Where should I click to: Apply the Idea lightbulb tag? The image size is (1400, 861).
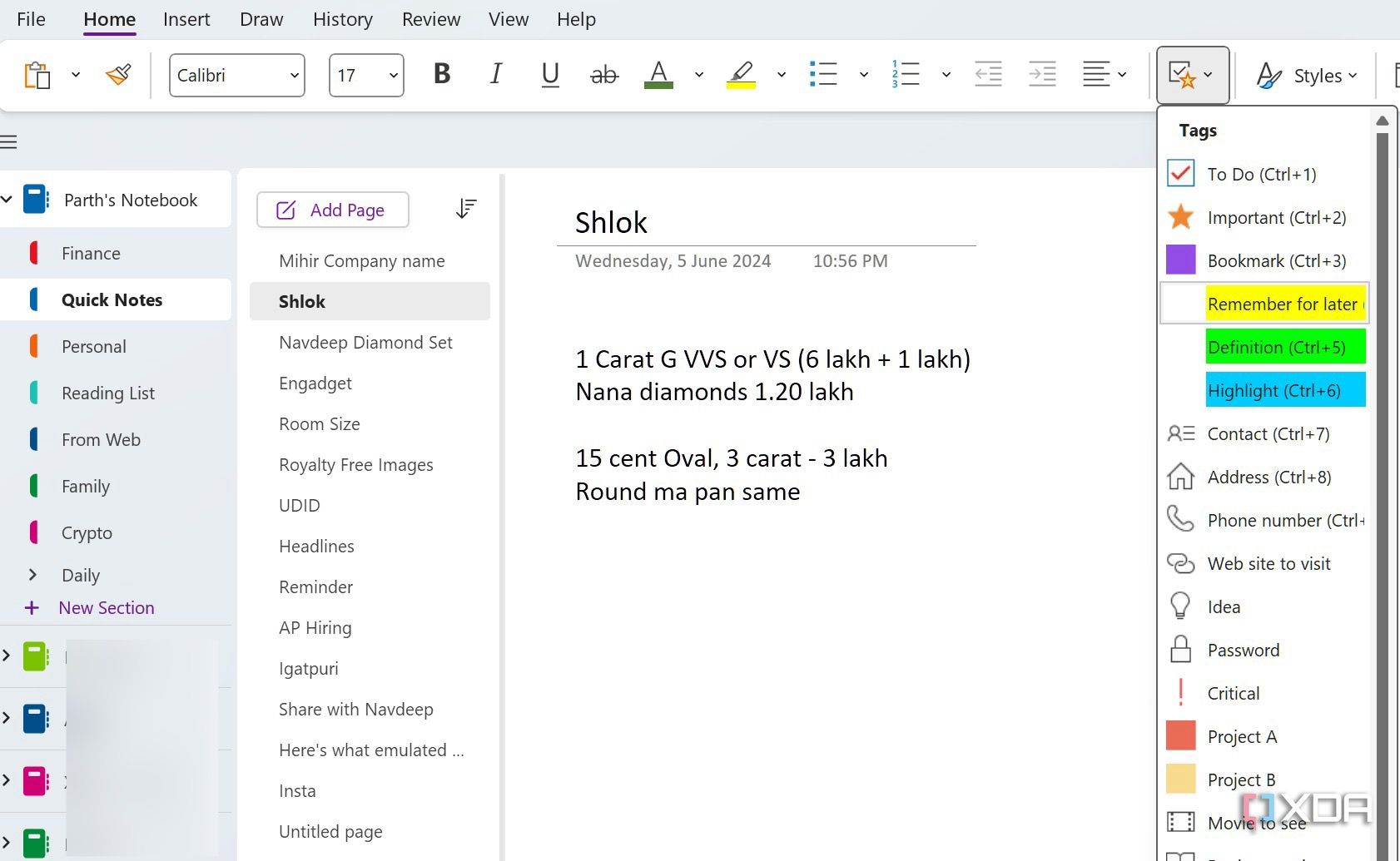click(1263, 606)
